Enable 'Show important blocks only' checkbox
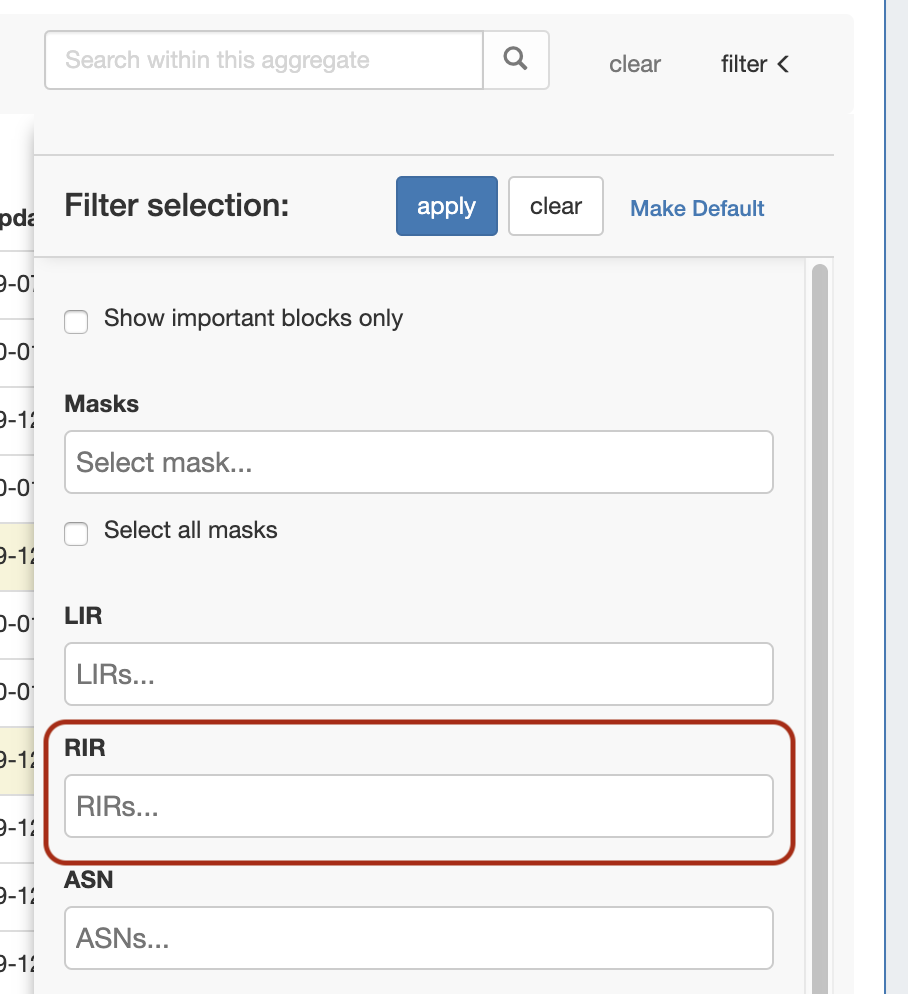The image size is (908, 994). tap(76, 321)
